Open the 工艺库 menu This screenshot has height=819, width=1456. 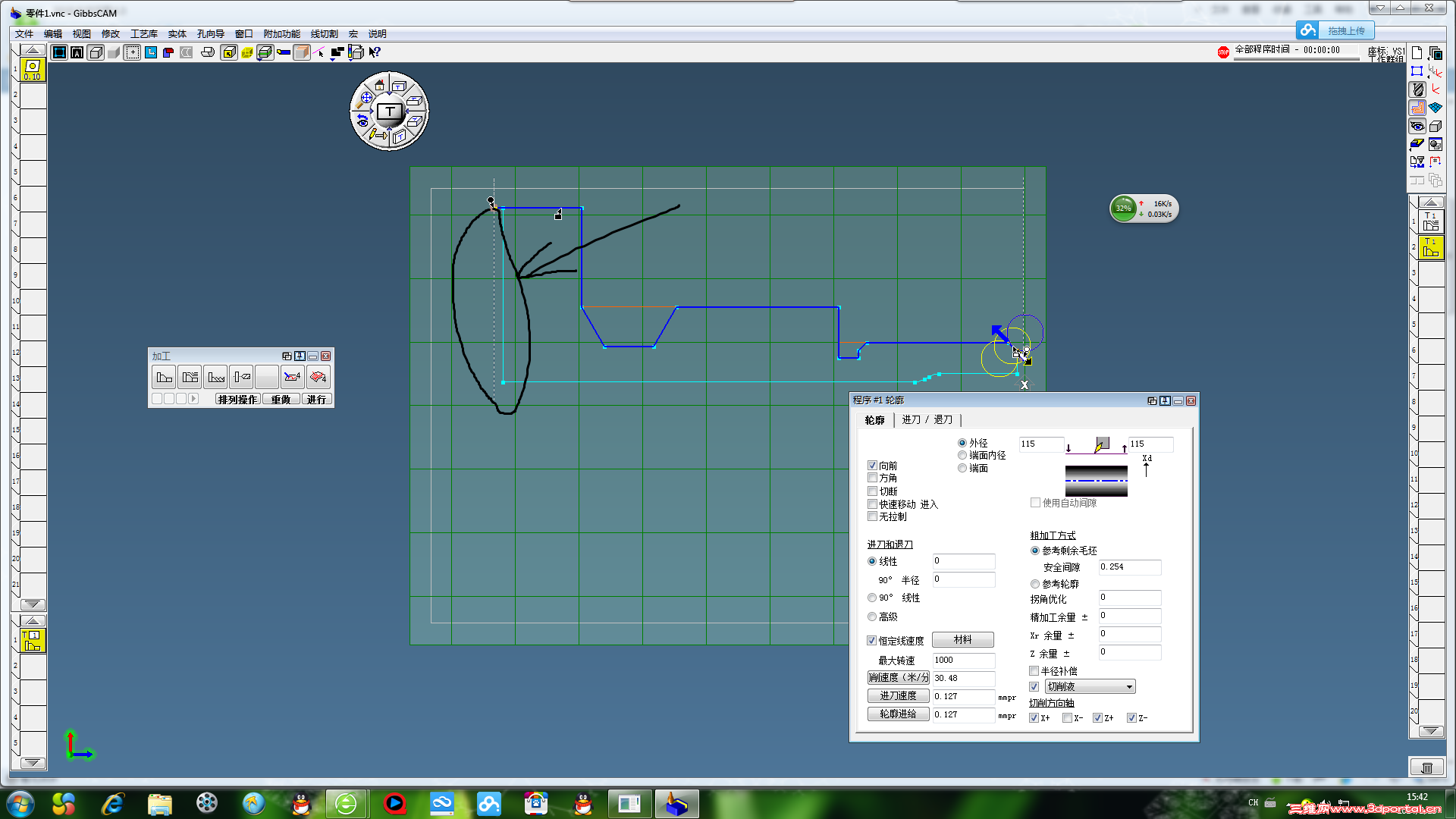pyautogui.click(x=144, y=34)
